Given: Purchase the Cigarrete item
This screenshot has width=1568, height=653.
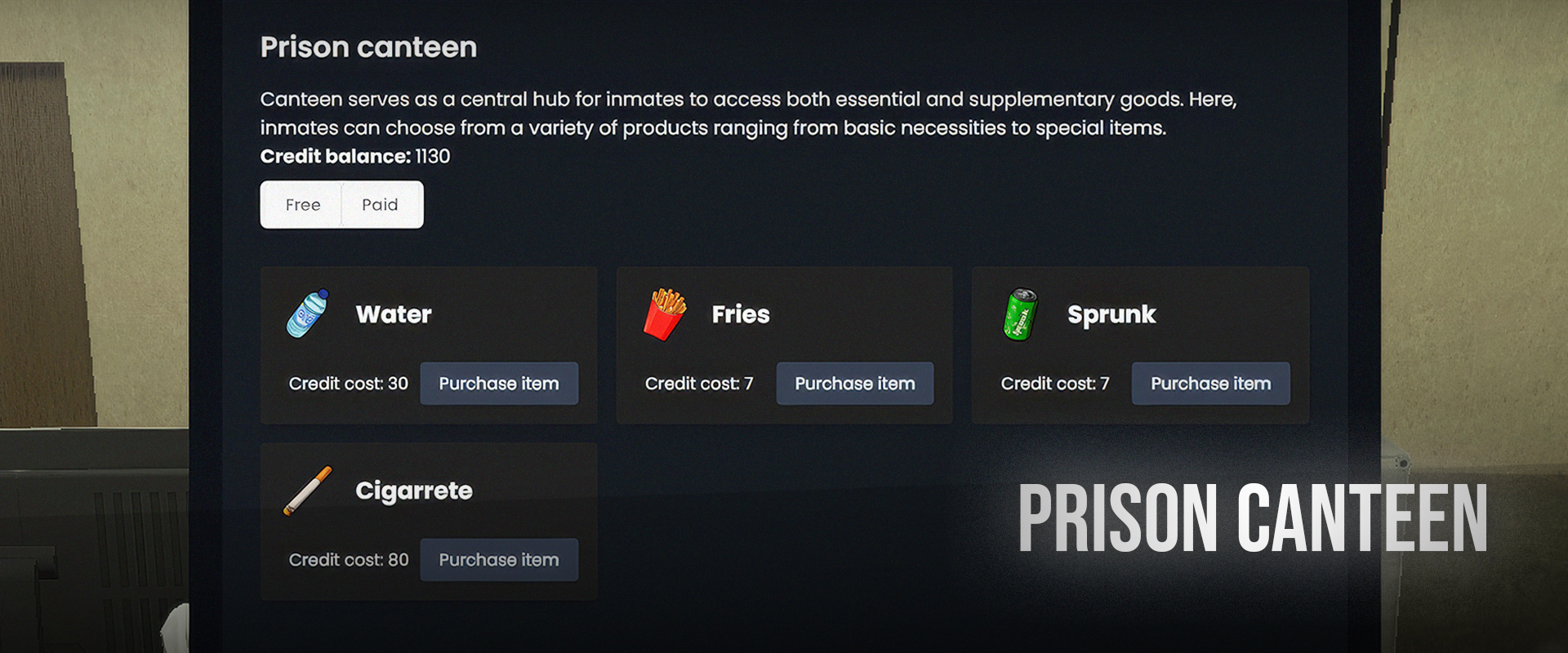Looking at the screenshot, I should (499, 560).
